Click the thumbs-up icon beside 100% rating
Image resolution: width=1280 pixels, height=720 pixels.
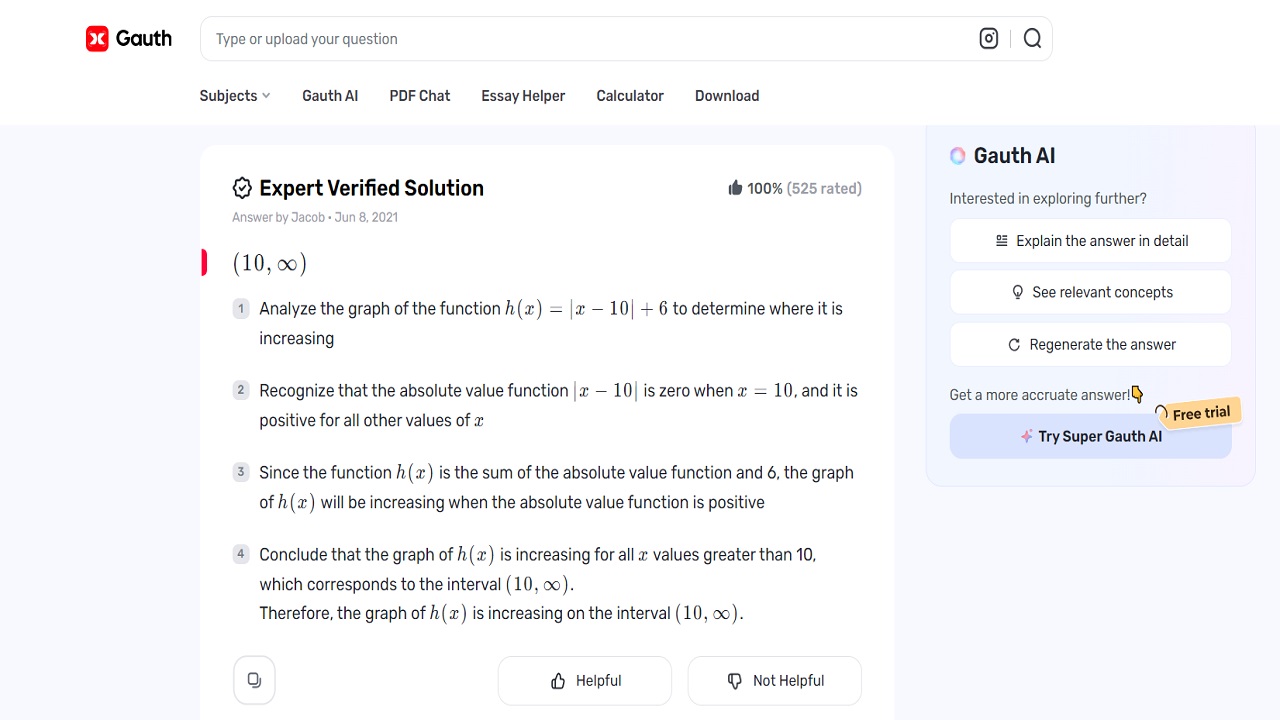pyautogui.click(x=735, y=188)
